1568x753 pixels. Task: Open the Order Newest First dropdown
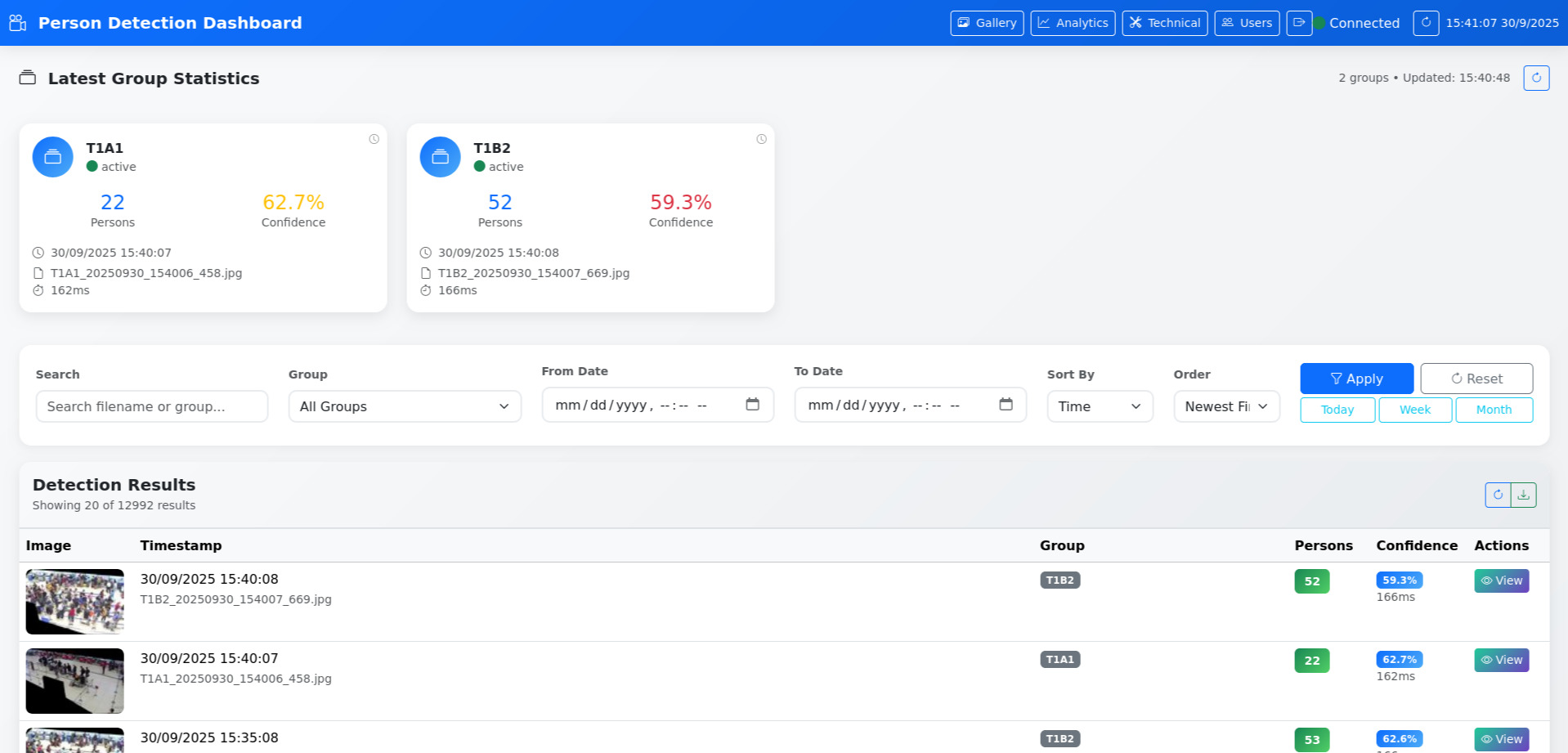[1226, 406]
